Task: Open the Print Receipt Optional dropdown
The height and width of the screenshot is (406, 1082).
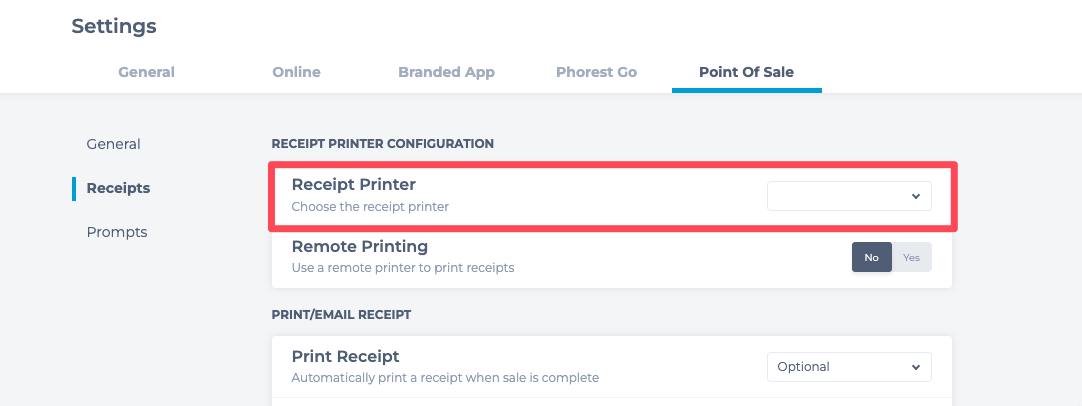Action: click(x=849, y=367)
